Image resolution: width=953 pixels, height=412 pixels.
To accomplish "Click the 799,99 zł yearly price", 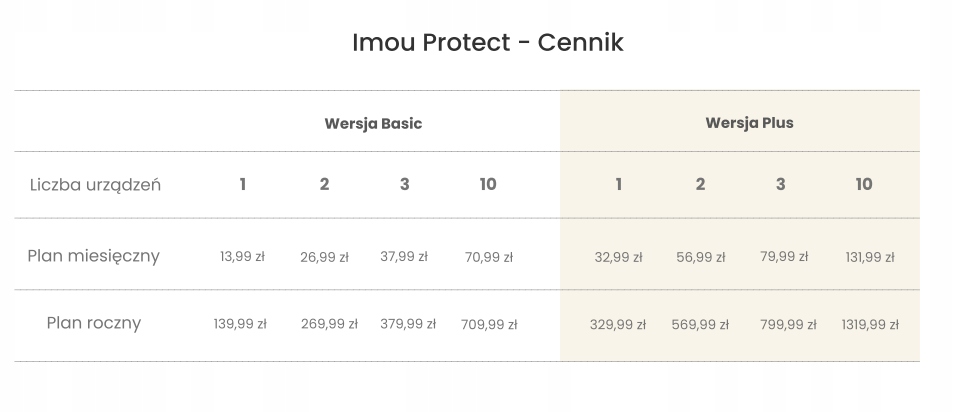I will coord(788,325).
